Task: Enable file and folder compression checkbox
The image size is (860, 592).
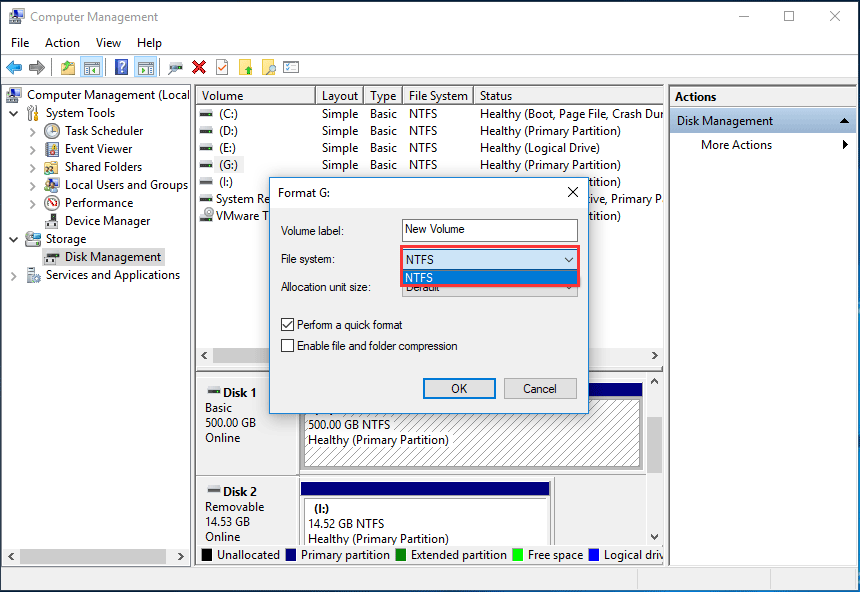Action: [x=287, y=346]
